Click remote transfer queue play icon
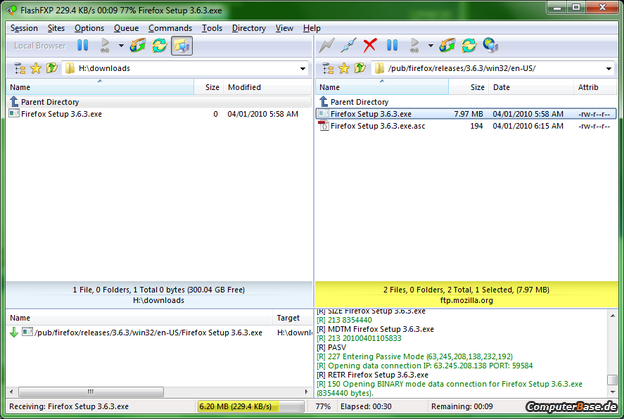Screen dimensions: 624x419 (x=415, y=45)
